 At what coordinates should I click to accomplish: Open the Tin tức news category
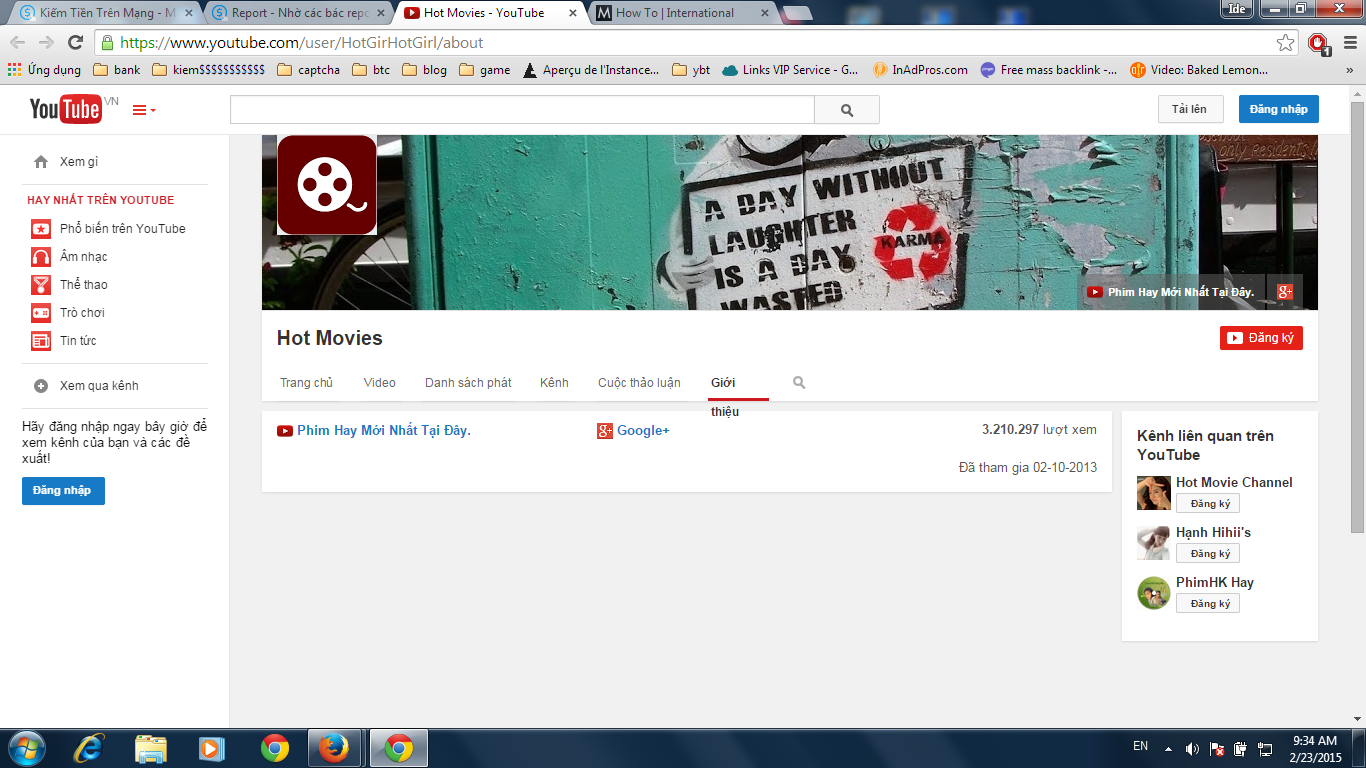click(64, 341)
